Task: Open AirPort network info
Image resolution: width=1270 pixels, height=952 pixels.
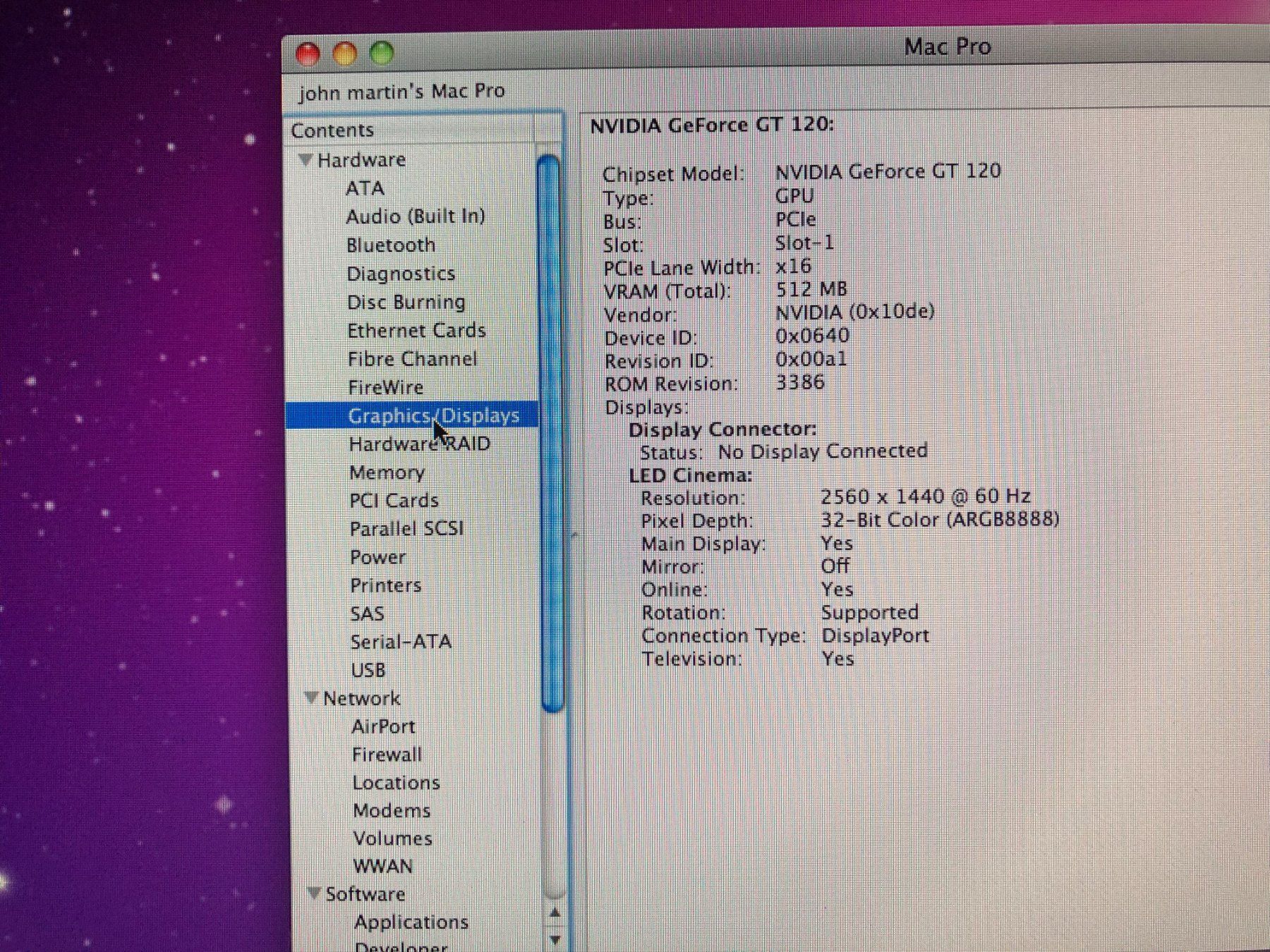Action: coord(383,726)
